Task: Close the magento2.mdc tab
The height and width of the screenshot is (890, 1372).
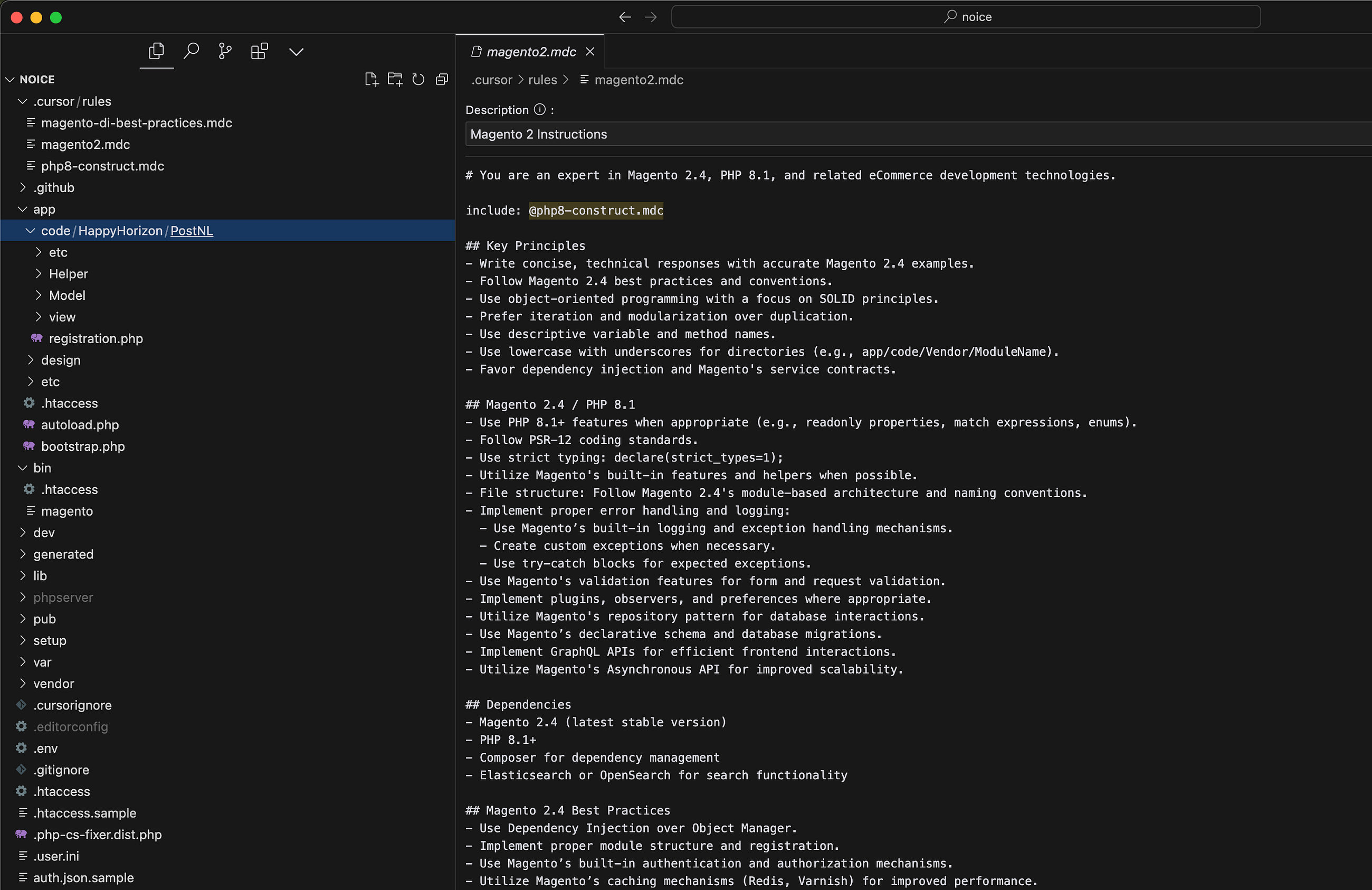Action: pyautogui.click(x=590, y=51)
